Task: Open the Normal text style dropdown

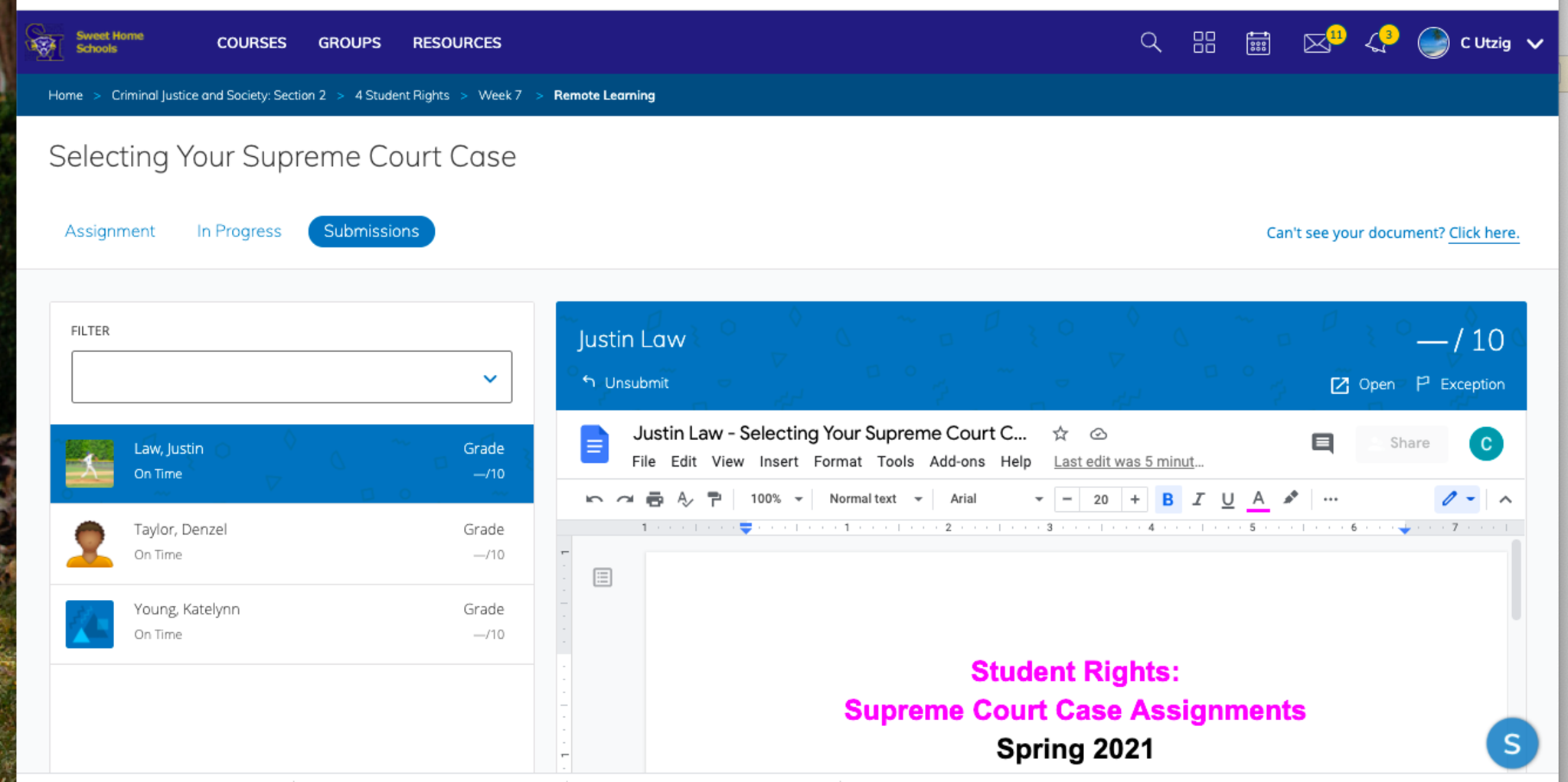Action: tap(875, 500)
